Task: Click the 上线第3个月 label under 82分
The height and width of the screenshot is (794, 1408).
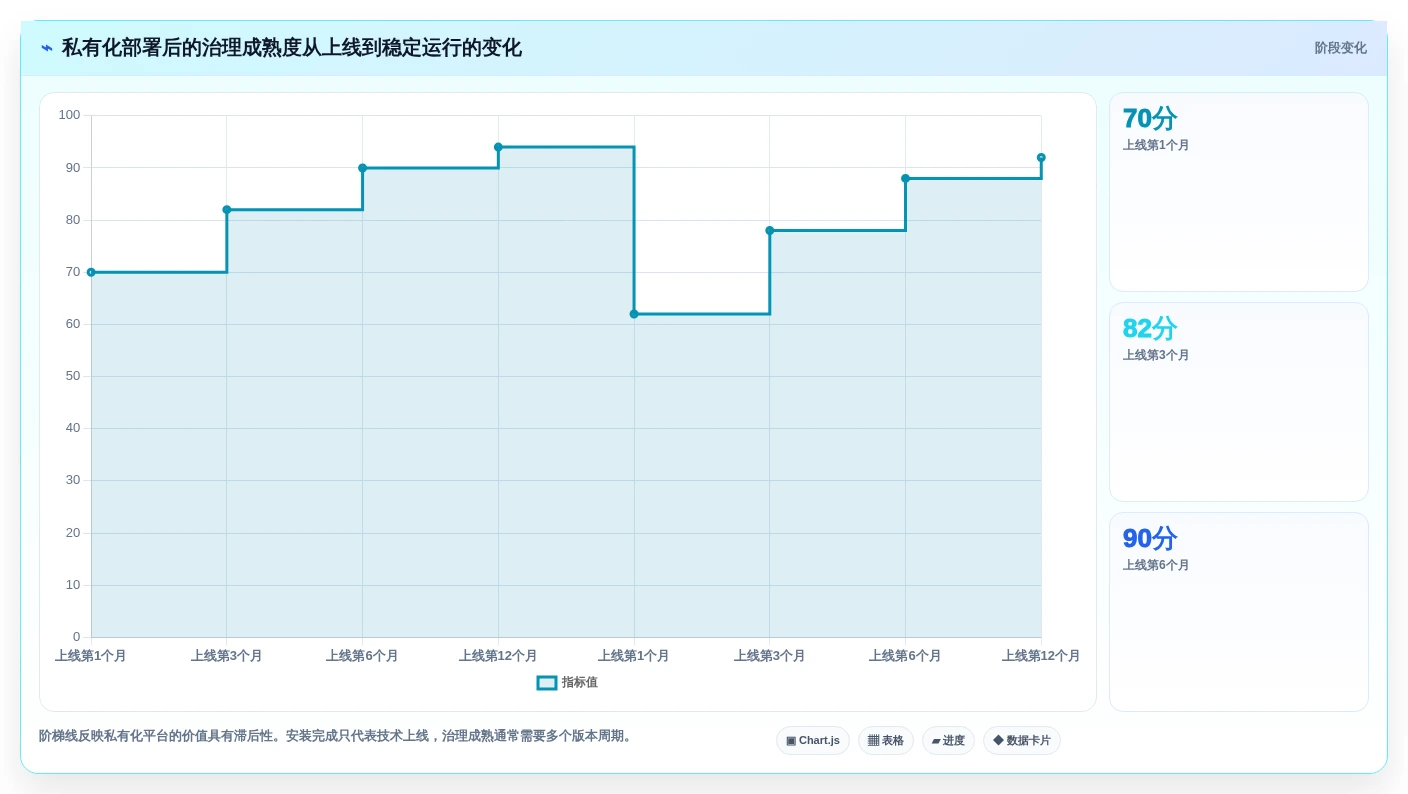Action: 1156,356
